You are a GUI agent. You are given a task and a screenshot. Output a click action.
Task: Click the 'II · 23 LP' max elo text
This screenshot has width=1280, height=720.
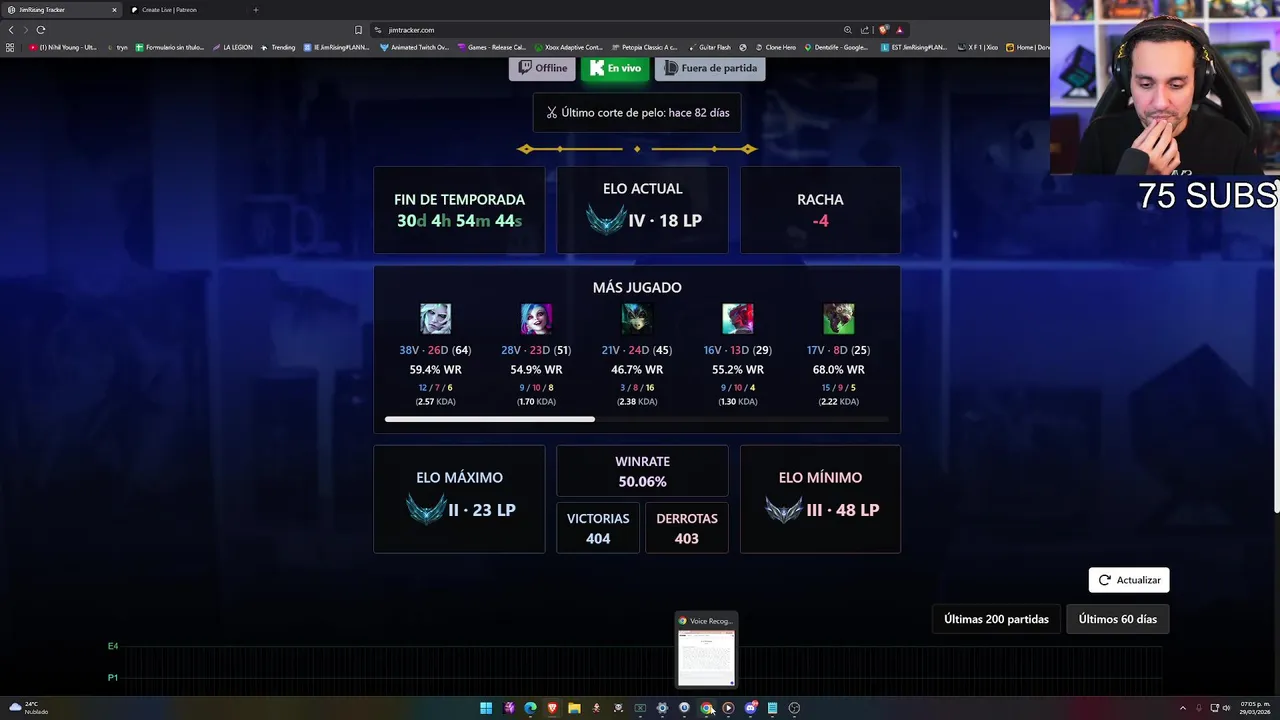point(482,510)
